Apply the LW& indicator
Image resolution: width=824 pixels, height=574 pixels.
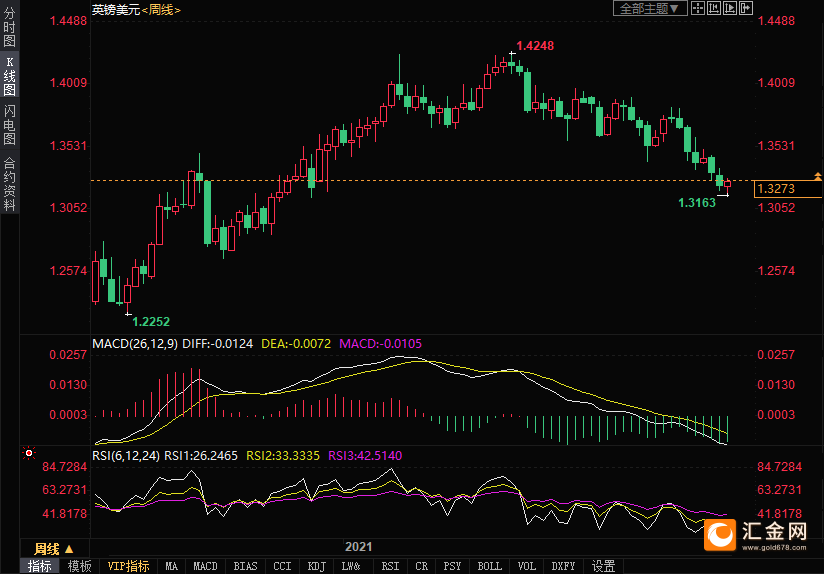point(351,566)
